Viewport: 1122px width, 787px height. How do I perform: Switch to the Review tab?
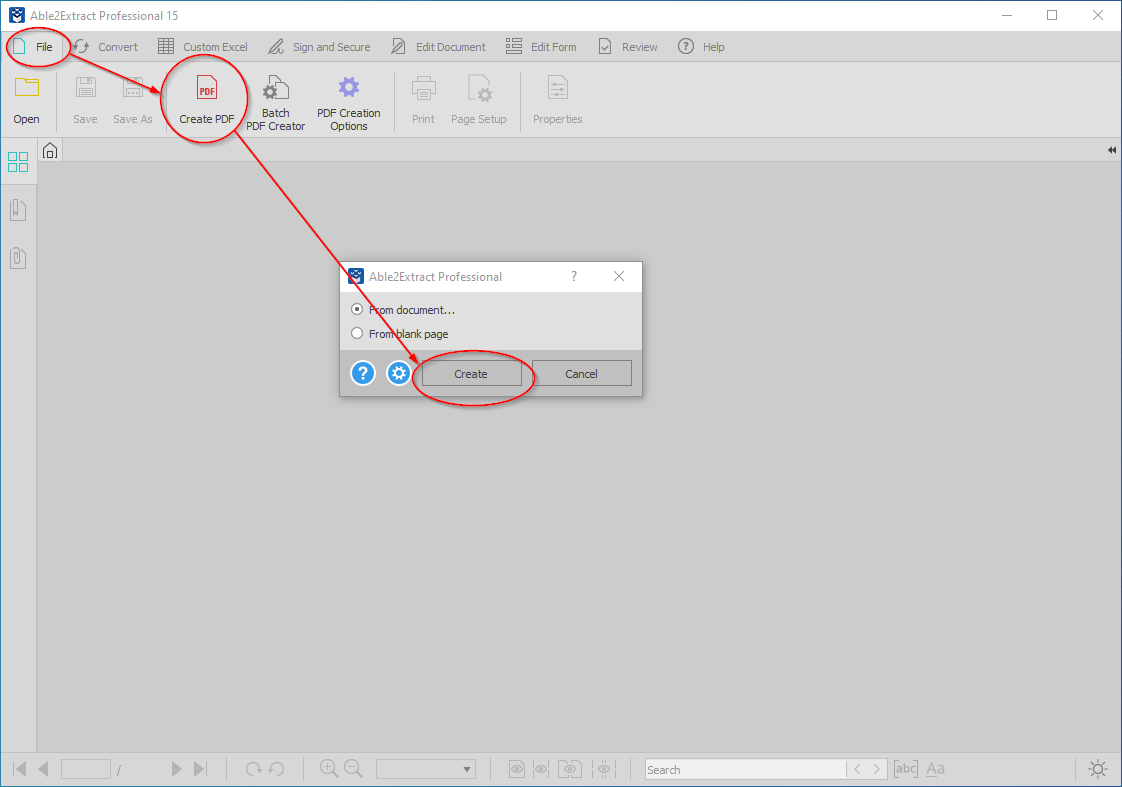(628, 47)
